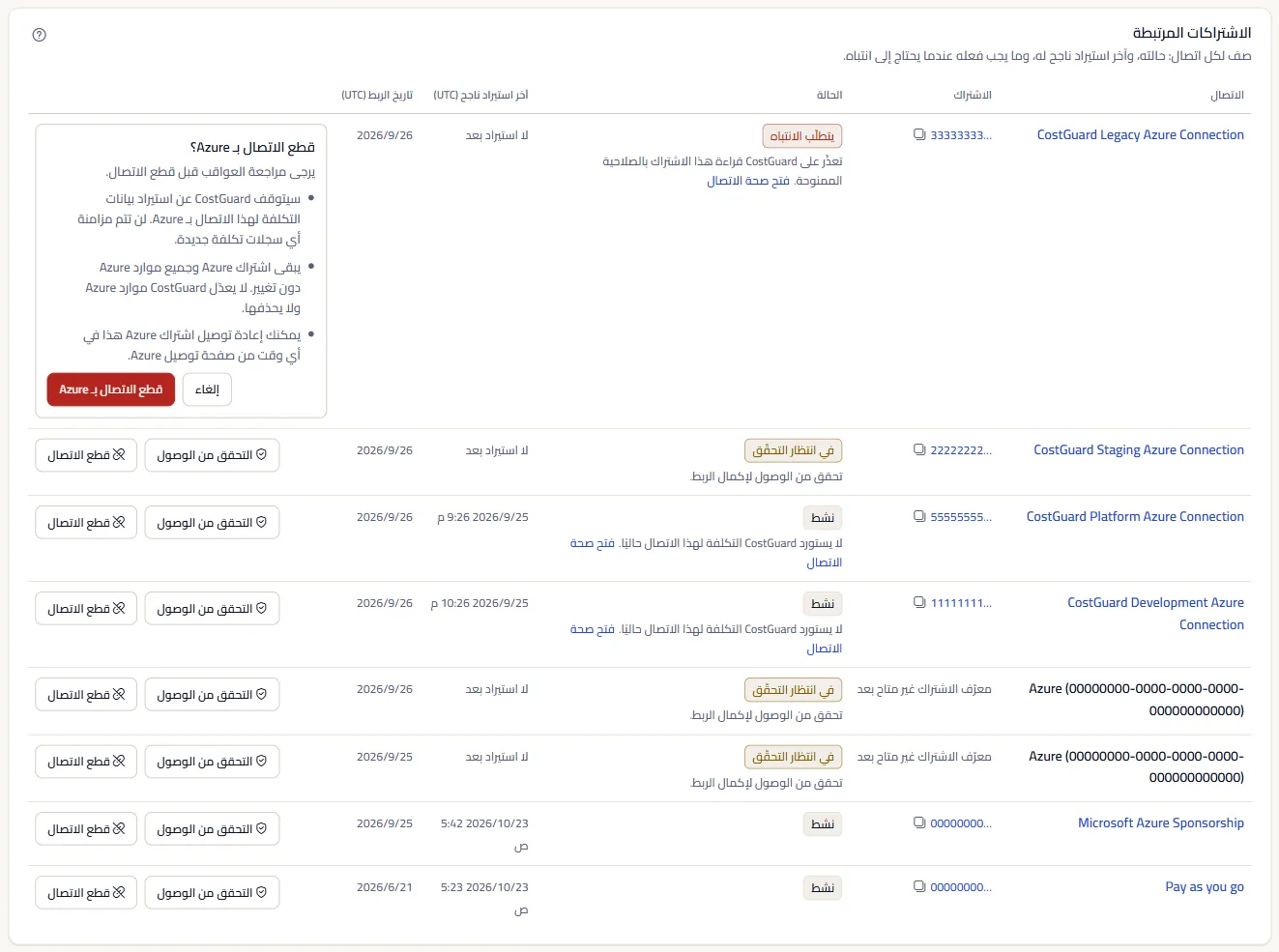Click the page title "الاشتراكات المرتبطة"

pyautogui.click(x=1192, y=33)
